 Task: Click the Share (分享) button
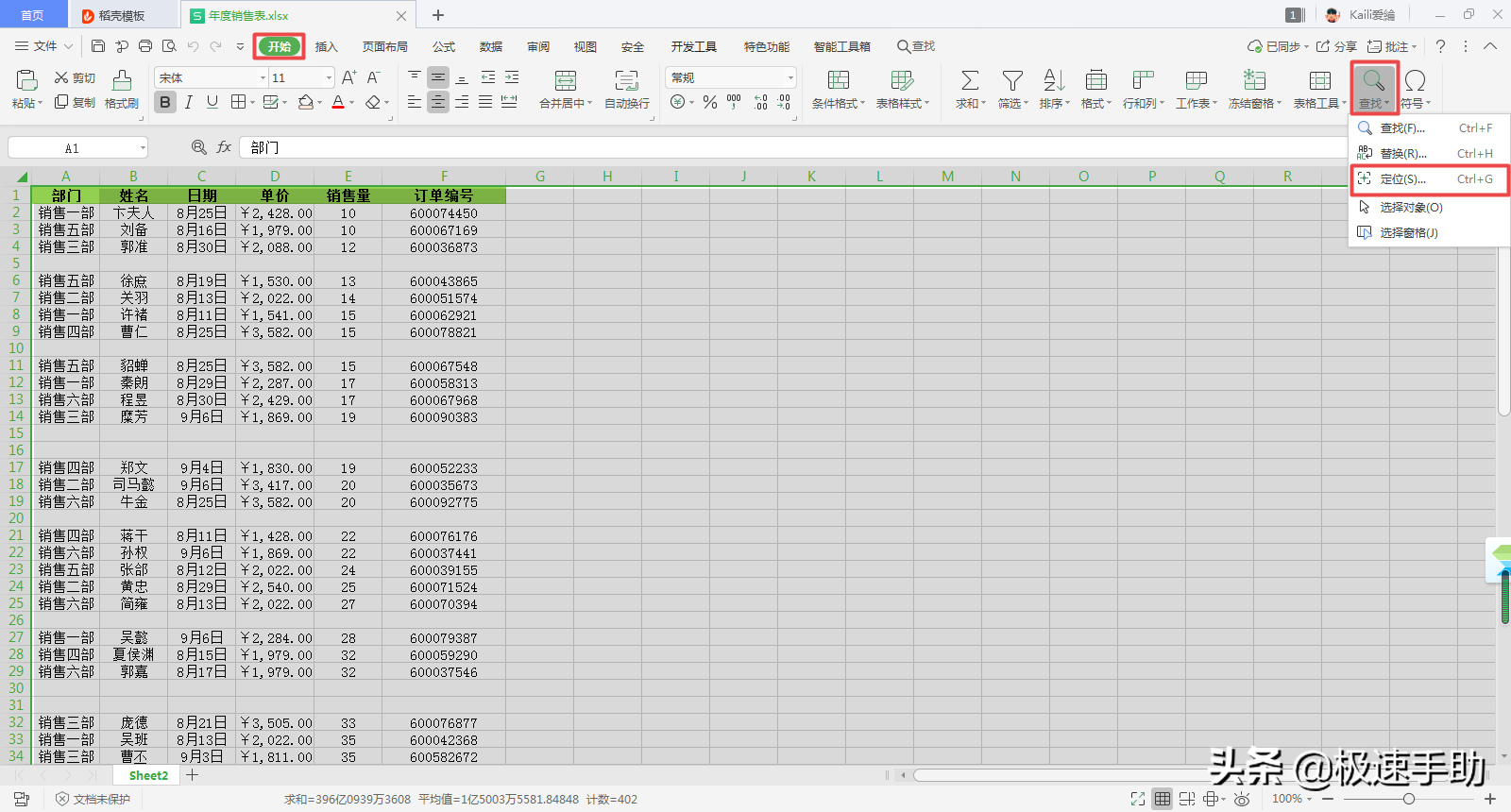[x=1336, y=45]
